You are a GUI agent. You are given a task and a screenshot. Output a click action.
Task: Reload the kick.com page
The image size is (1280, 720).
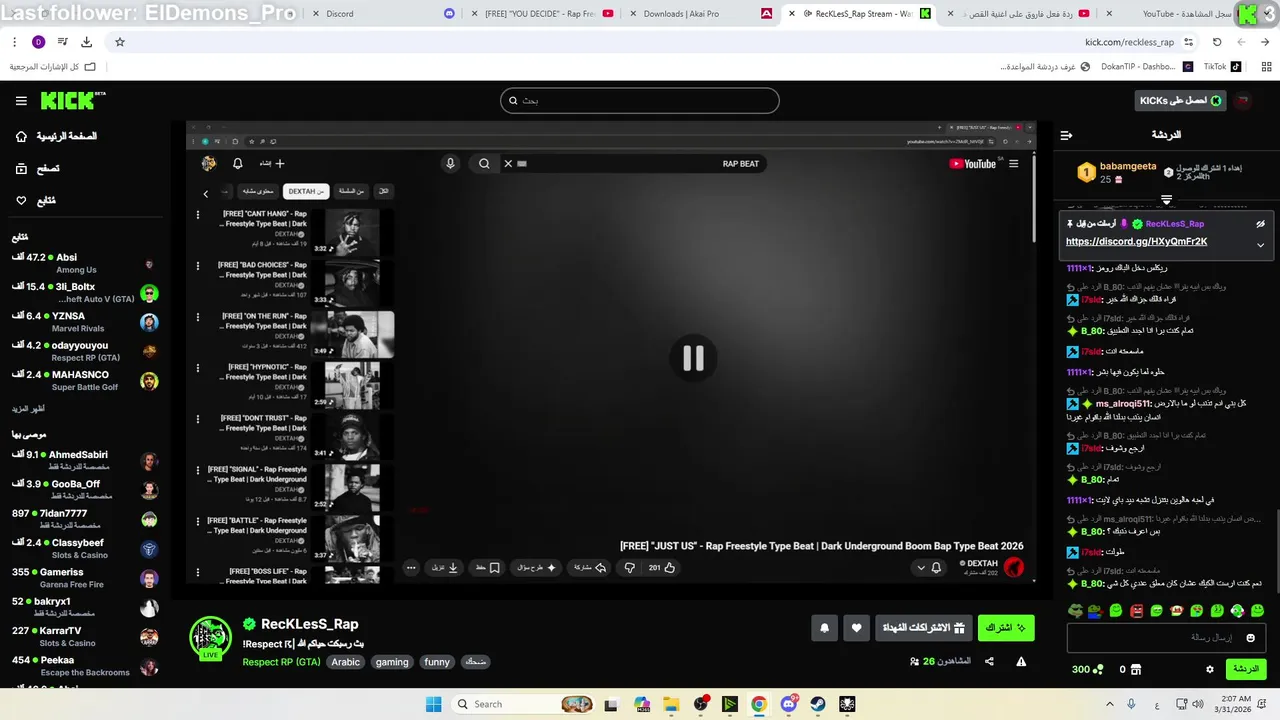click(1217, 42)
